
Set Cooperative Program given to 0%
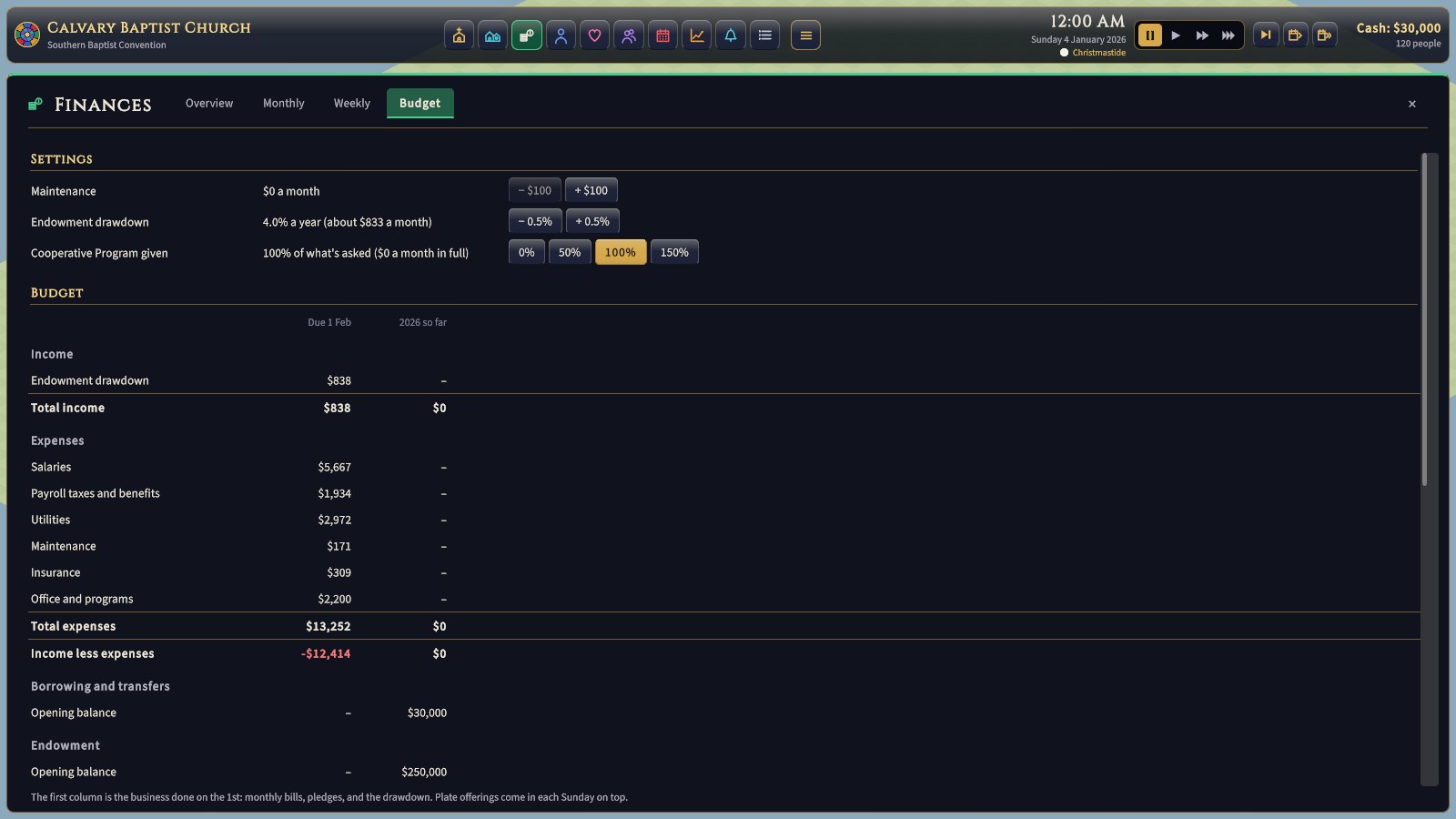coord(527,252)
